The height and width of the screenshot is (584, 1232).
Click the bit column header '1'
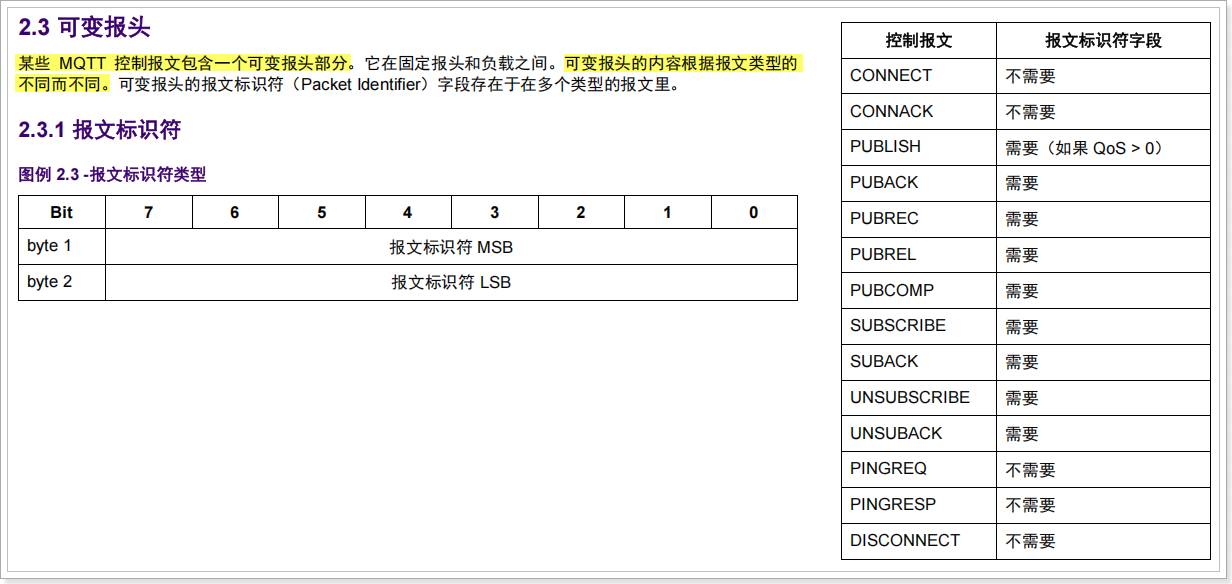tap(668, 213)
